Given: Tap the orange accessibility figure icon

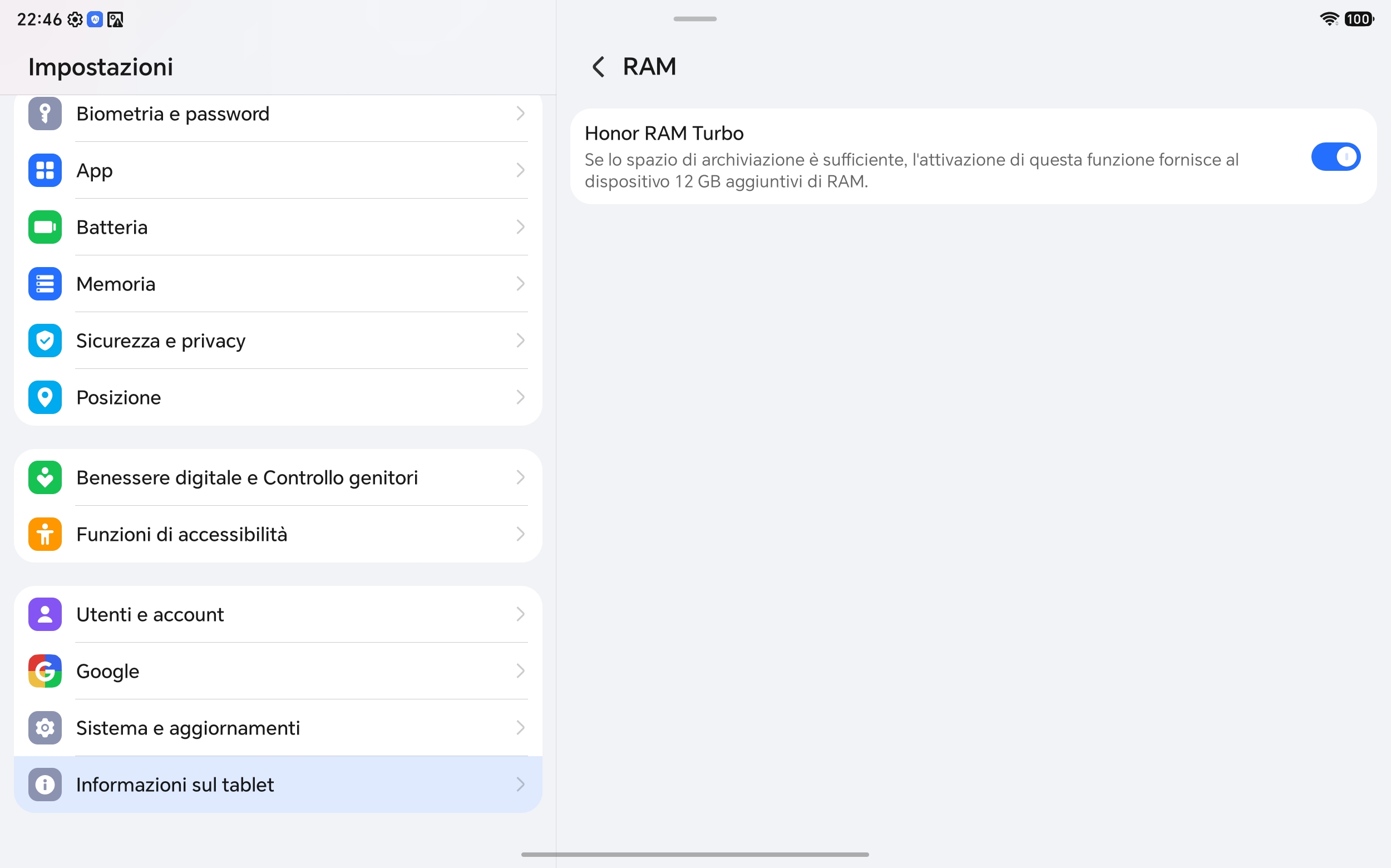Looking at the screenshot, I should tap(45, 535).
